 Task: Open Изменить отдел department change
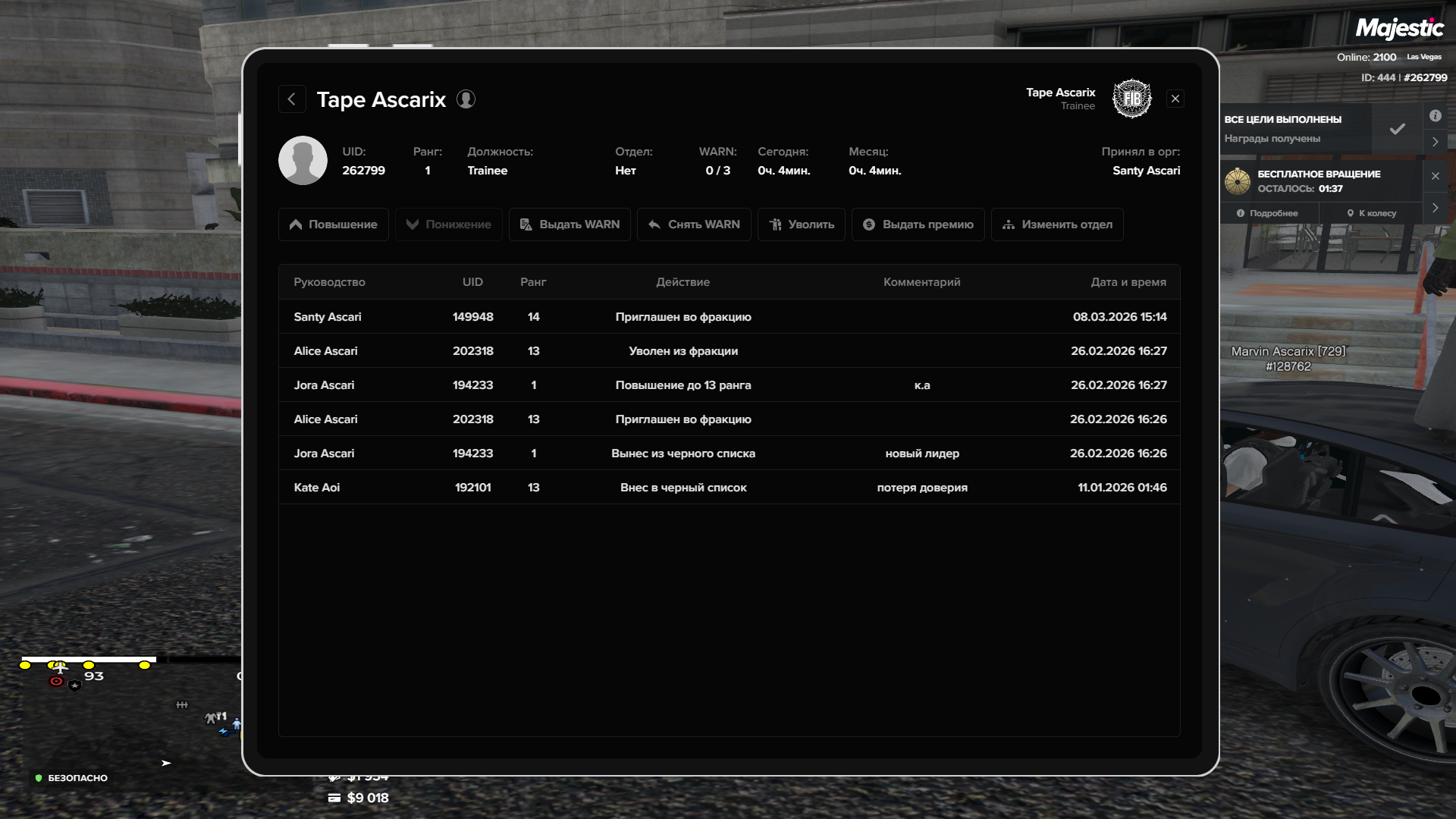pos(1056,224)
